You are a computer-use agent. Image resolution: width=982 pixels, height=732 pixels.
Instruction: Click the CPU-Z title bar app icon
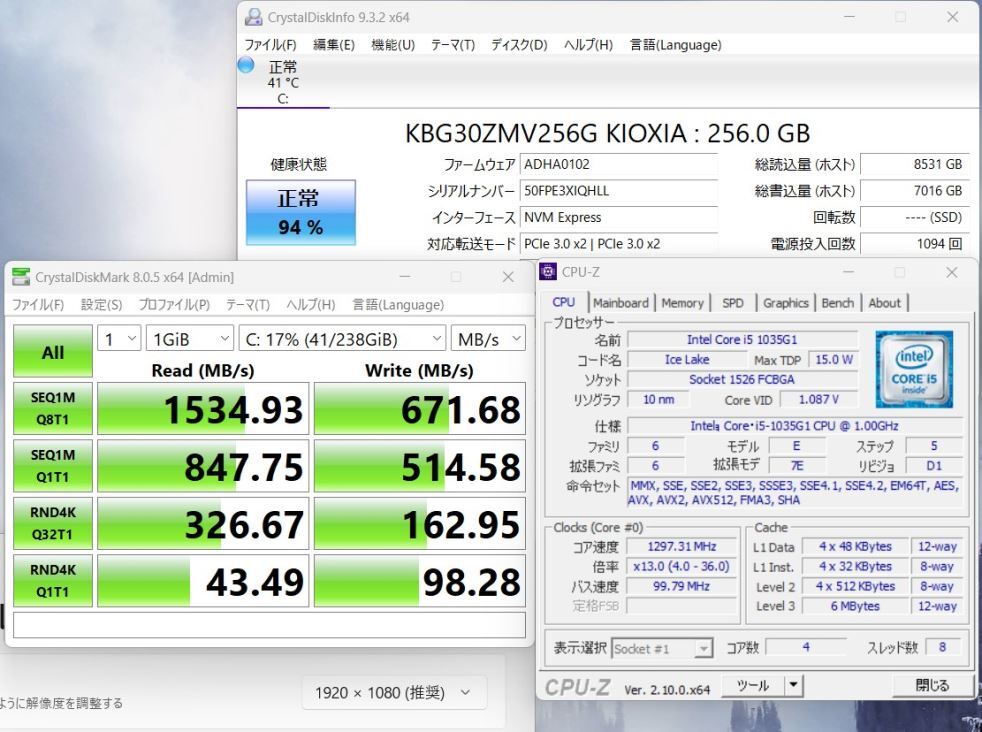coord(548,272)
